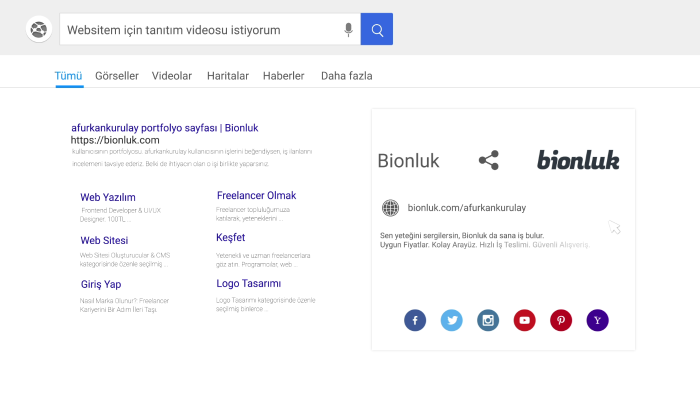This screenshot has width=700, height=394.
Task: Open the Instagram social icon
Action: click(488, 320)
